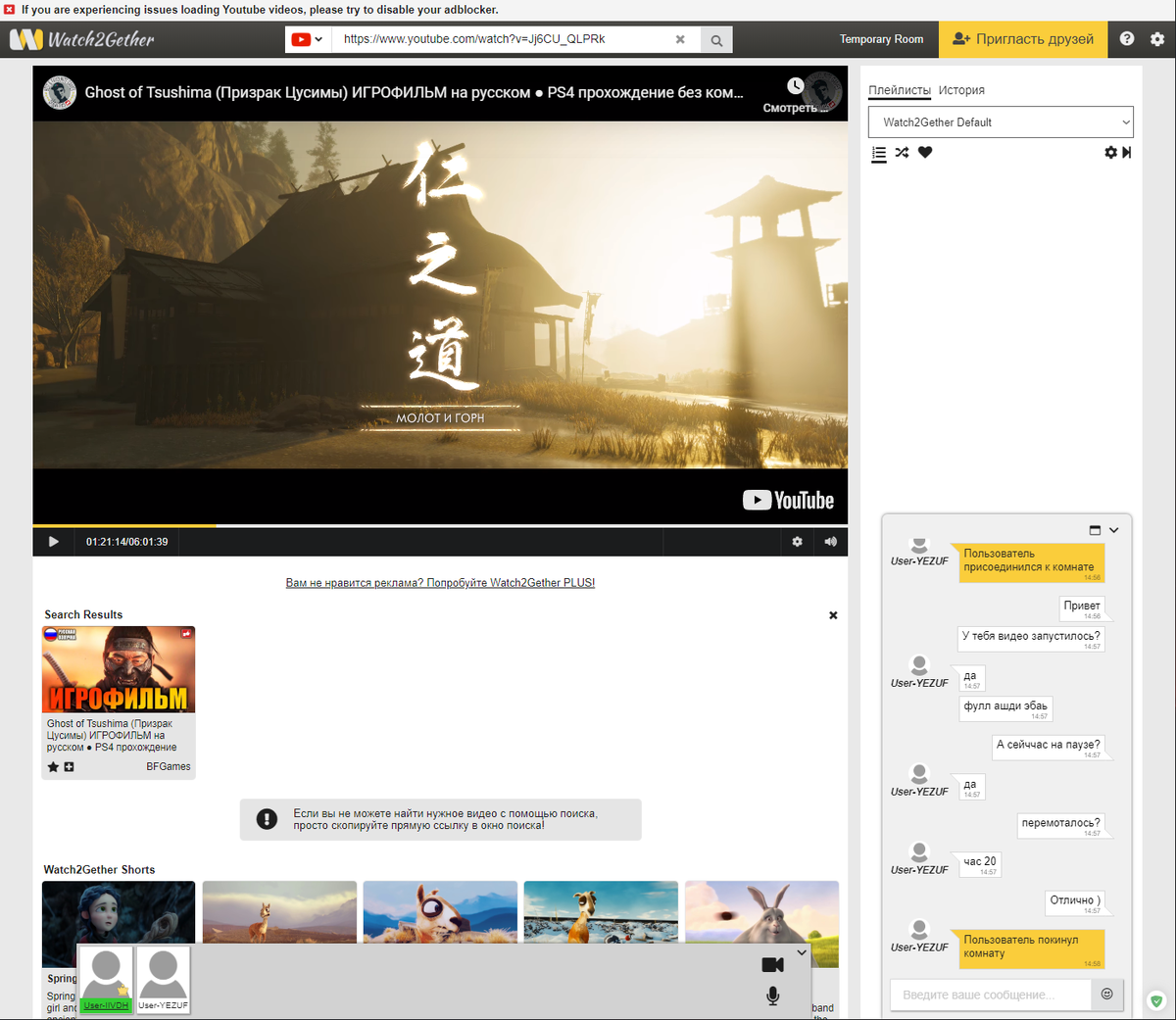Click the video URL input field

tap(501, 39)
